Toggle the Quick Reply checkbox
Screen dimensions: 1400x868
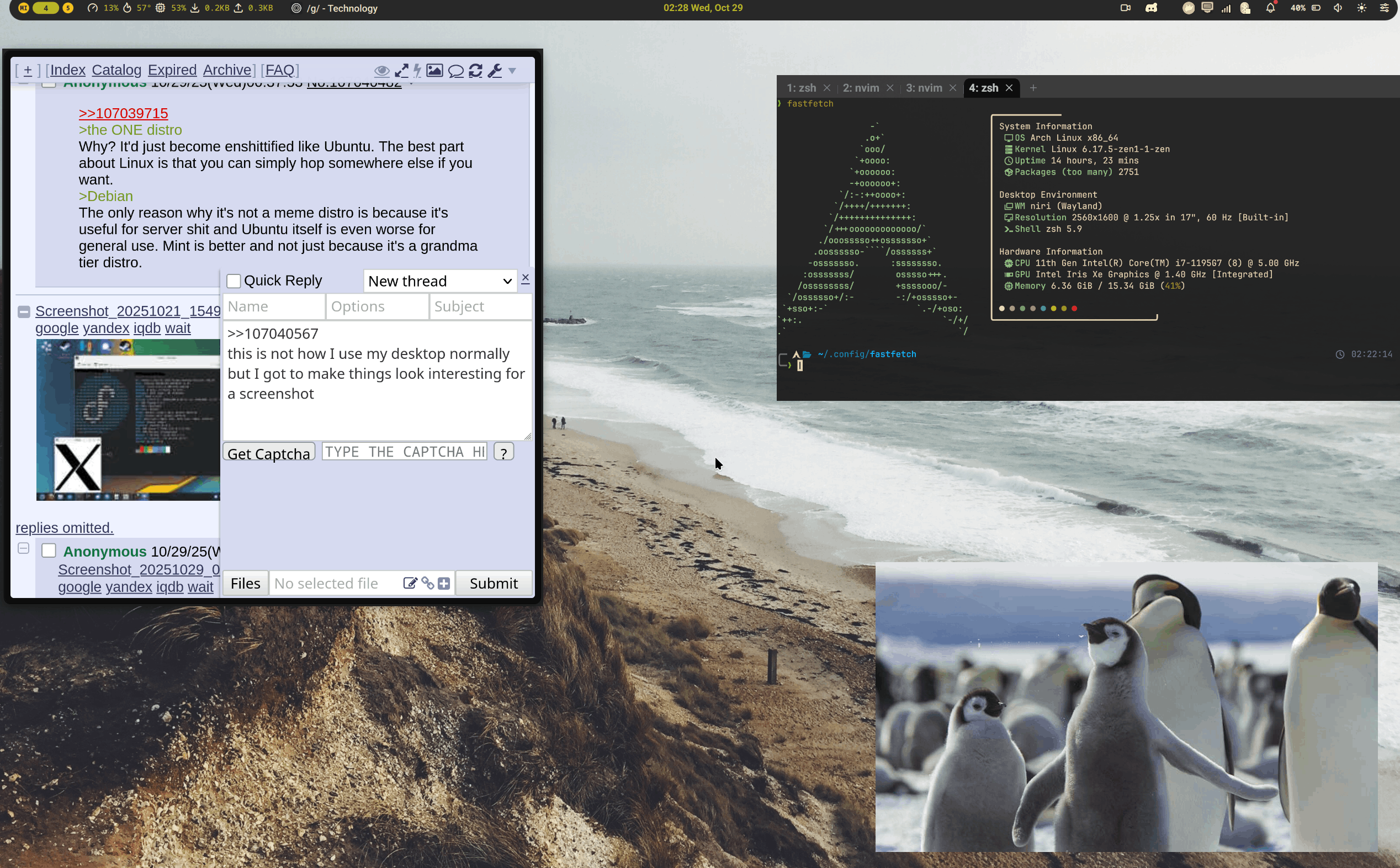pyautogui.click(x=234, y=280)
